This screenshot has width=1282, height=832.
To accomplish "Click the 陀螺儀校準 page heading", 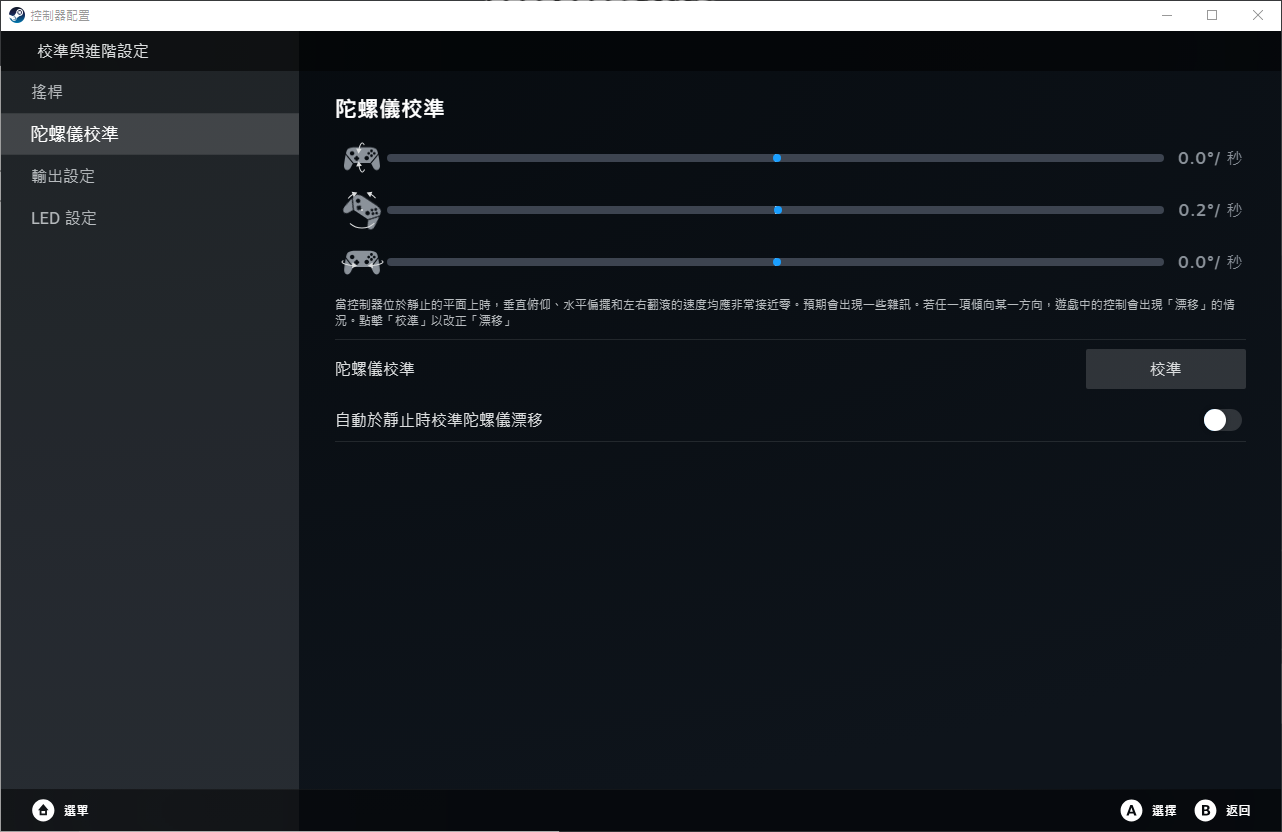I will click(390, 109).
